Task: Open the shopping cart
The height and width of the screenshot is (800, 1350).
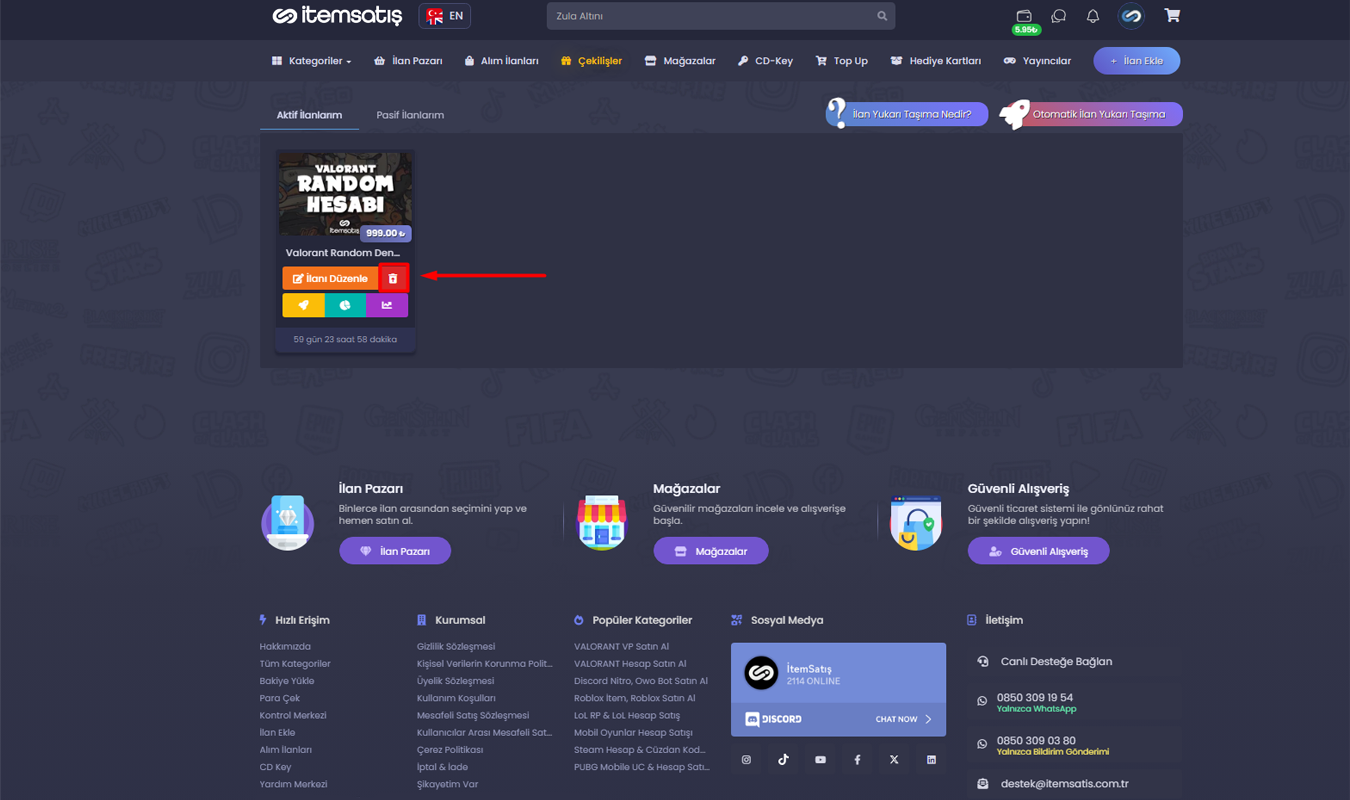Action: pyautogui.click(x=1172, y=16)
